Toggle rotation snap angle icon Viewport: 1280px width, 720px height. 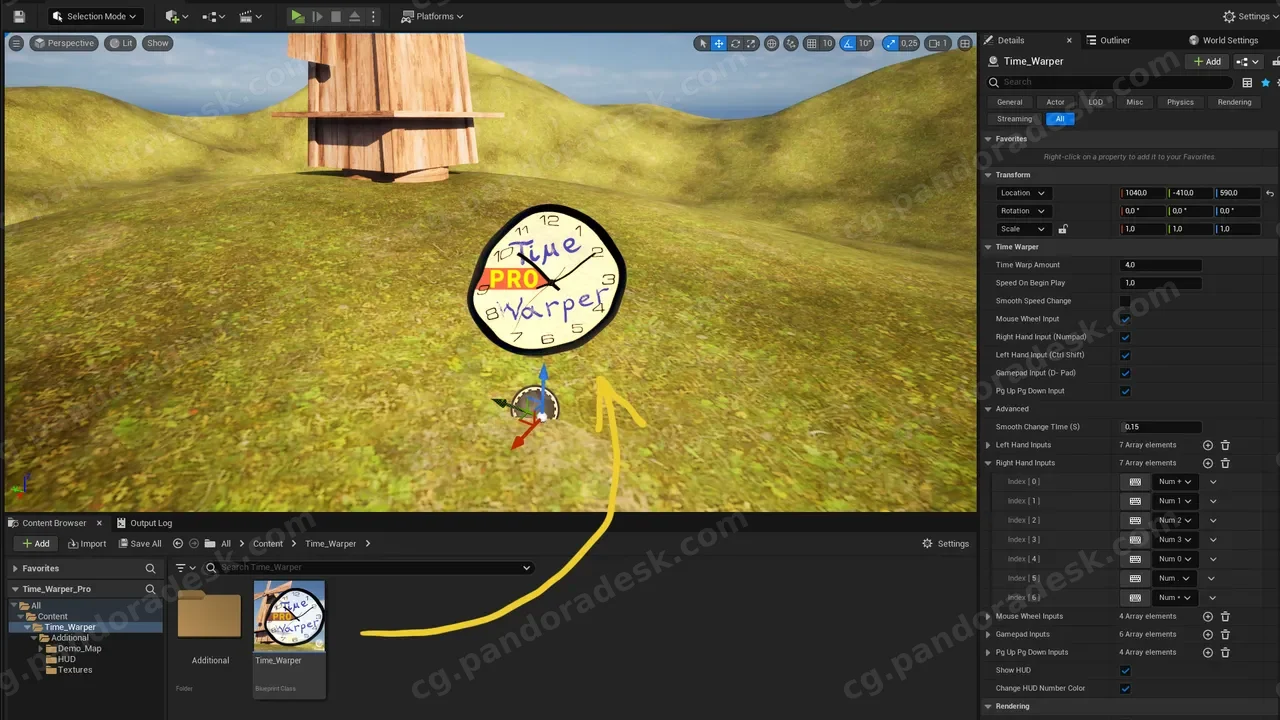(848, 43)
